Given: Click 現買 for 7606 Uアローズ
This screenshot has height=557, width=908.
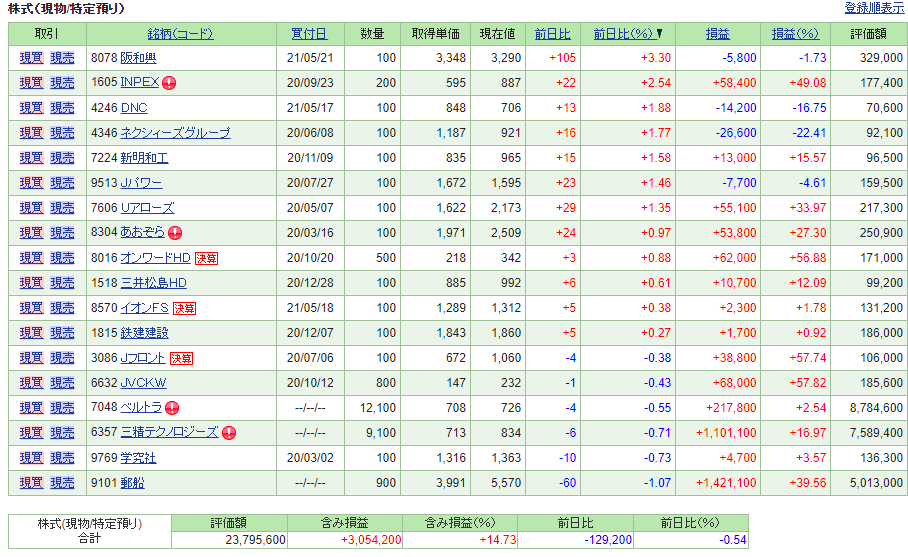Looking at the screenshot, I should (31, 208).
